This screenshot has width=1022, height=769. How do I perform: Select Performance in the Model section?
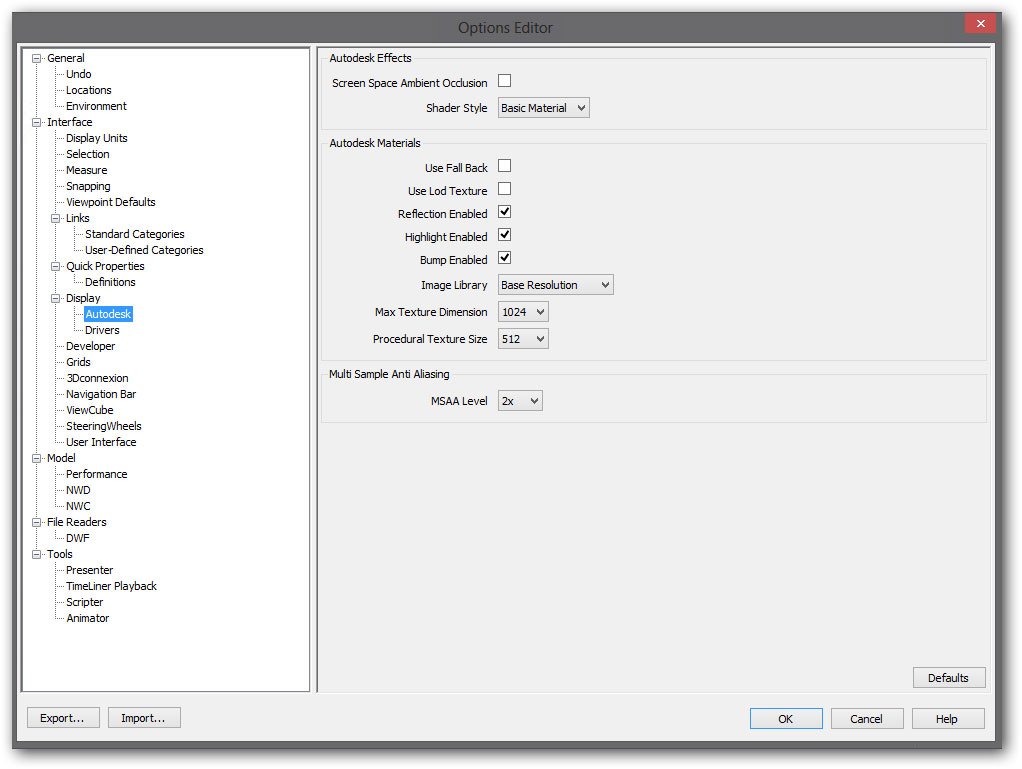(x=97, y=474)
